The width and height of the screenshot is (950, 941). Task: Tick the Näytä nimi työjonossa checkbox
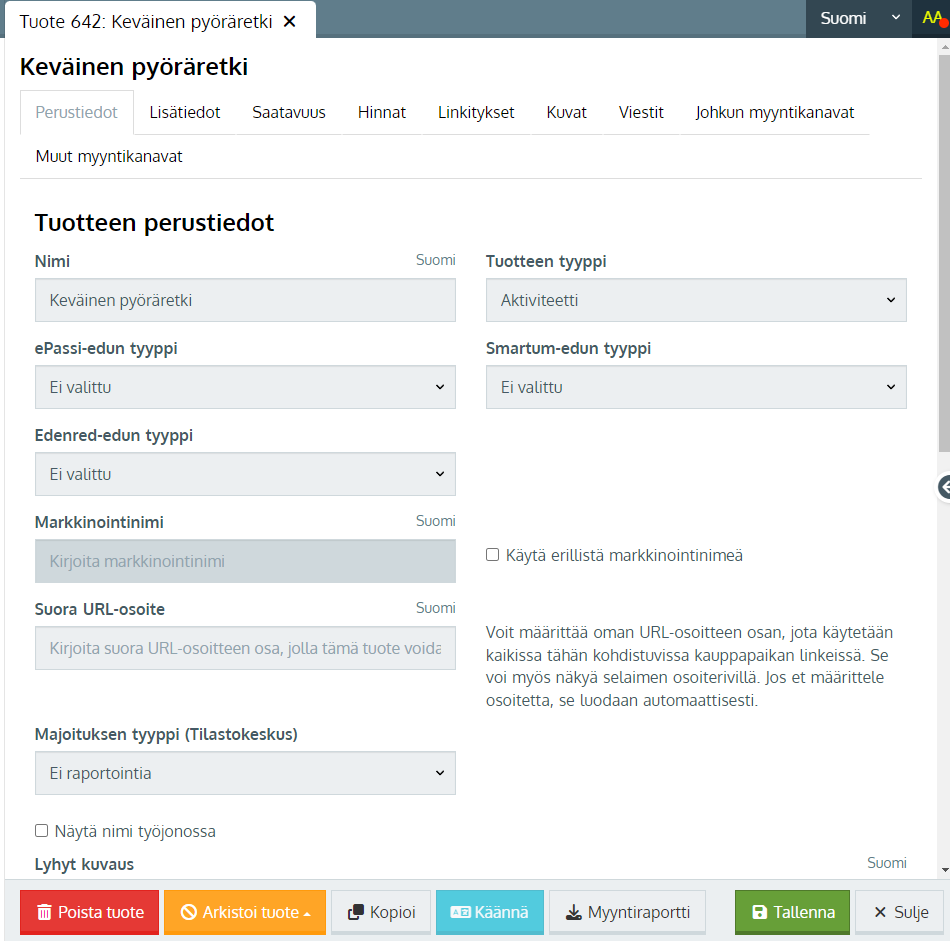pyautogui.click(x=41, y=831)
